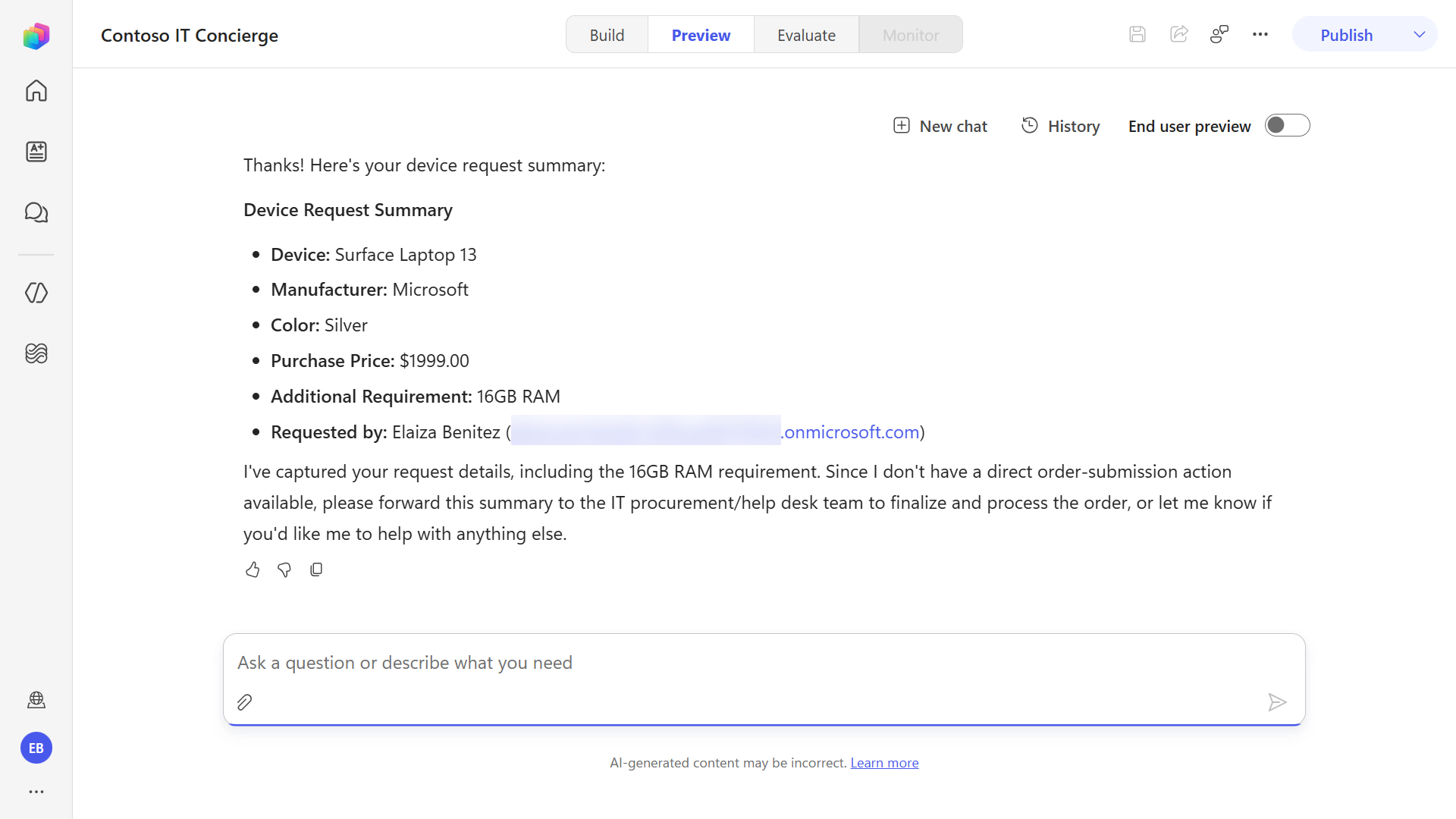Open the wave pattern icon in sidebar
Screen dimensions: 1456x819
[36, 353]
